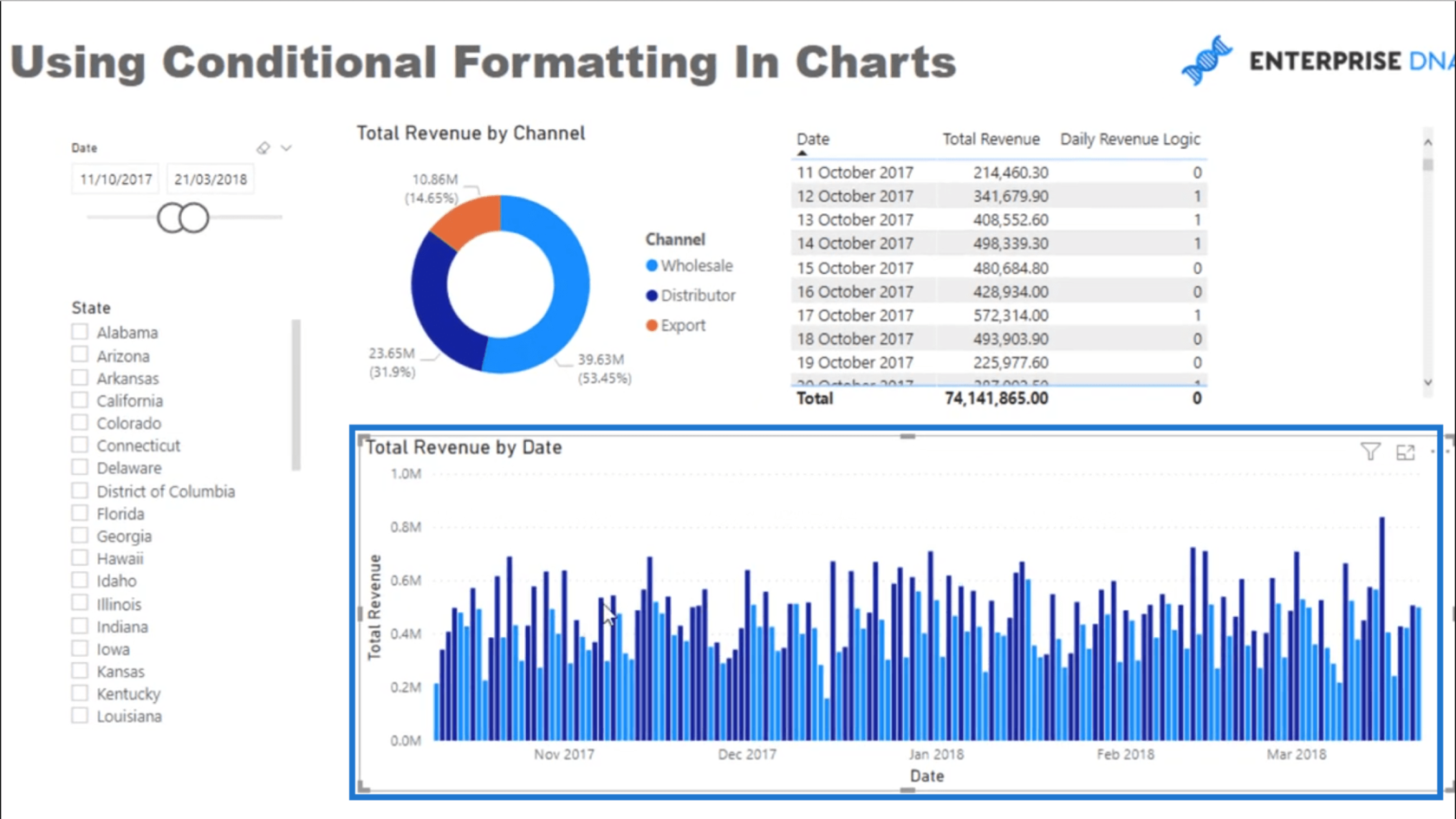Click the sort arrow under Date column header
The height and width of the screenshot is (819, 1456).
pos(802,153)
